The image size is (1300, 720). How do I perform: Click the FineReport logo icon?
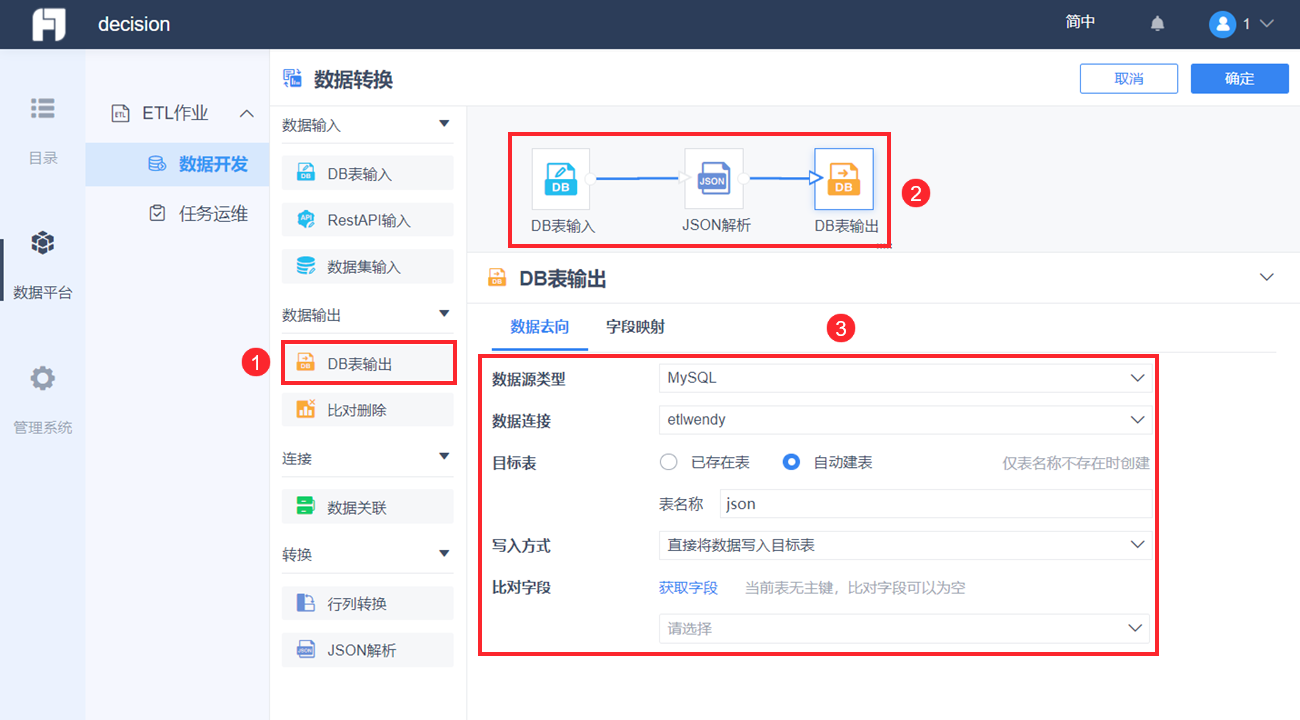(x=48, y=24)
